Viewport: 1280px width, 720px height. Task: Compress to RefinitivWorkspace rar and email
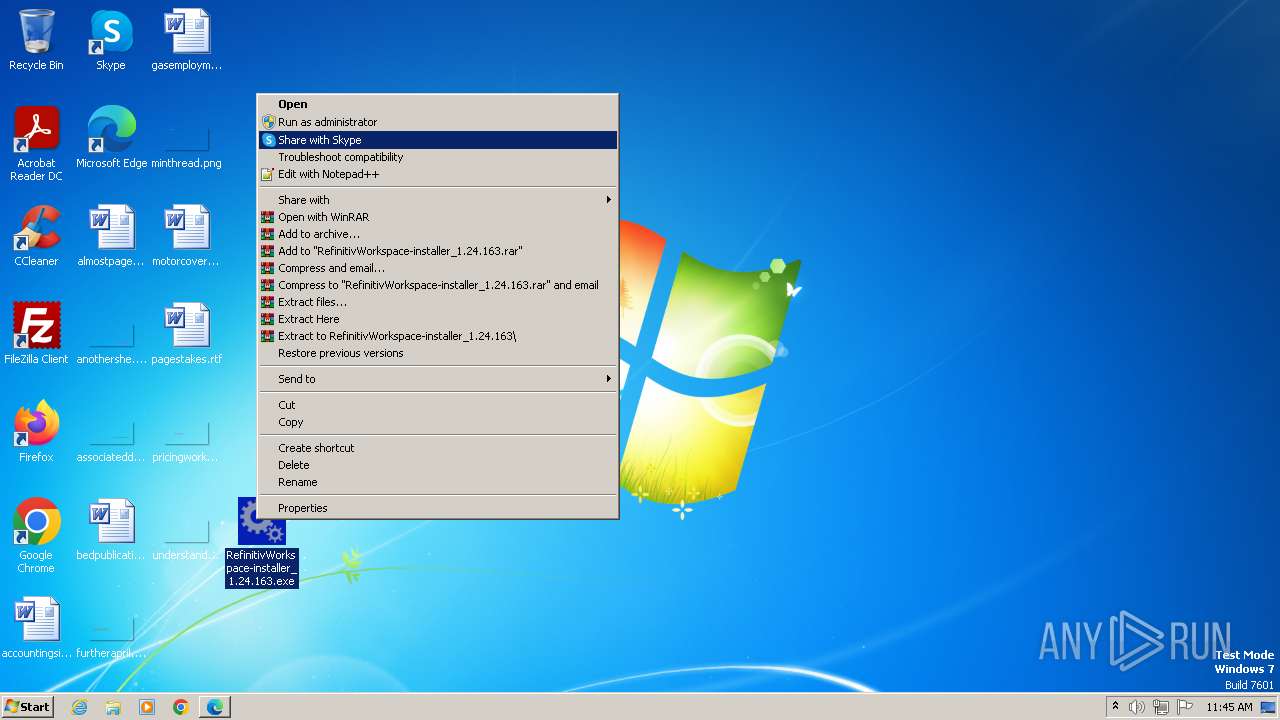pyautogui.click(x=438, y=285)
